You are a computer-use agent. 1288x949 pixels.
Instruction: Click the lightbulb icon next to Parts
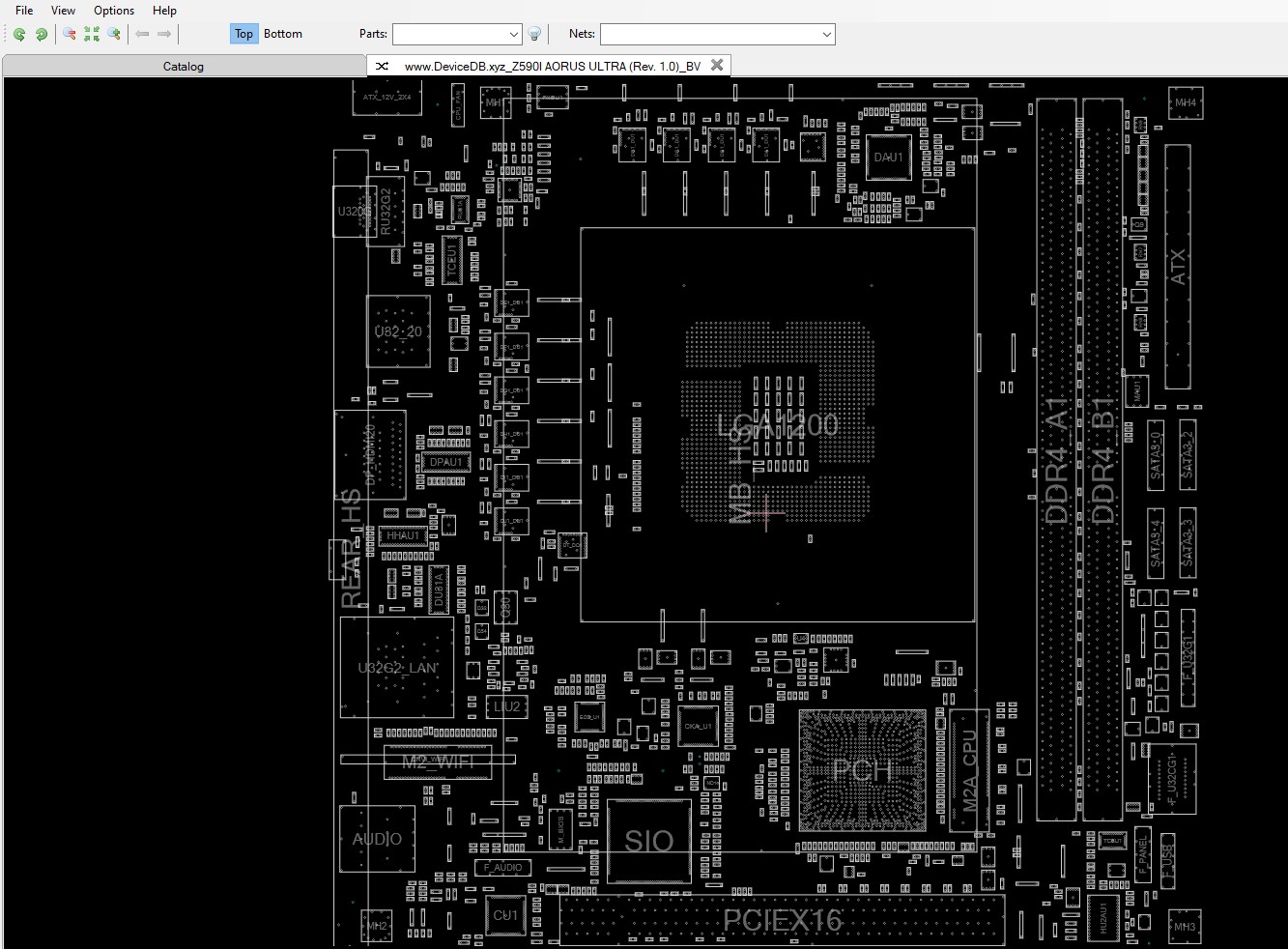click(534, 34)
